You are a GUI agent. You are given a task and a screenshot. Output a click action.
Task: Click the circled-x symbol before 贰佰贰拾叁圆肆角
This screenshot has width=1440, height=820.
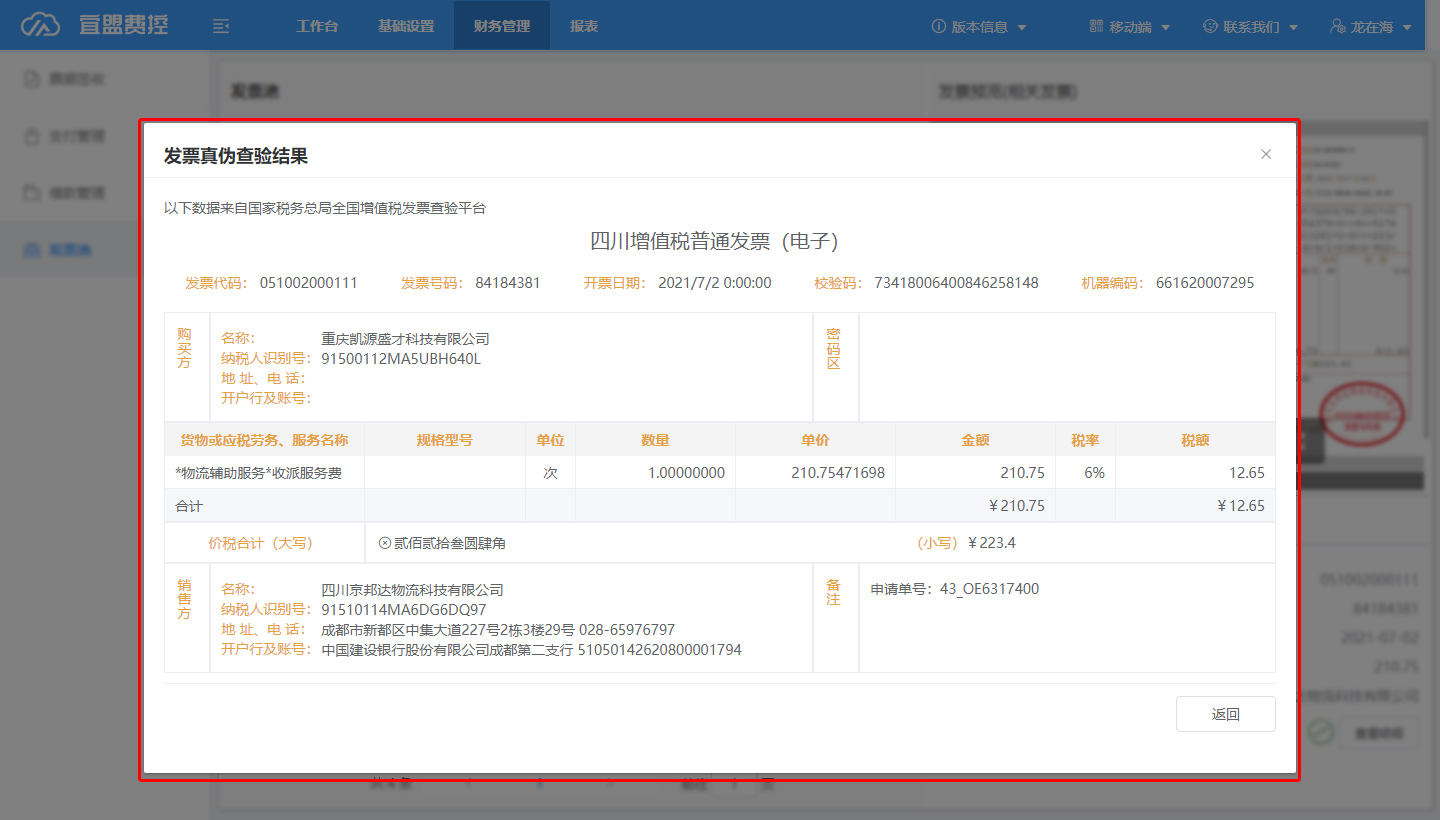pyautogui.click(x=385, y=543)
